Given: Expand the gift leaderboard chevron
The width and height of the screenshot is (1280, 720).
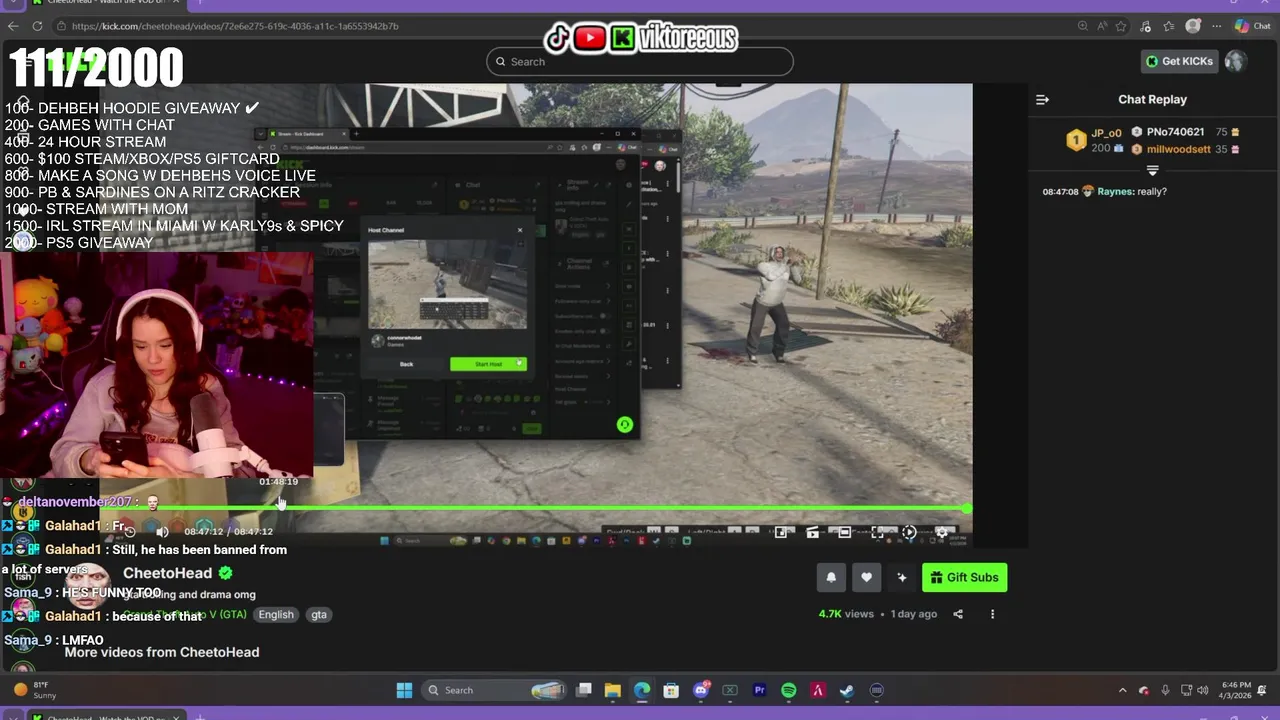Looking at the screenshot, I should click(1152, 171).
